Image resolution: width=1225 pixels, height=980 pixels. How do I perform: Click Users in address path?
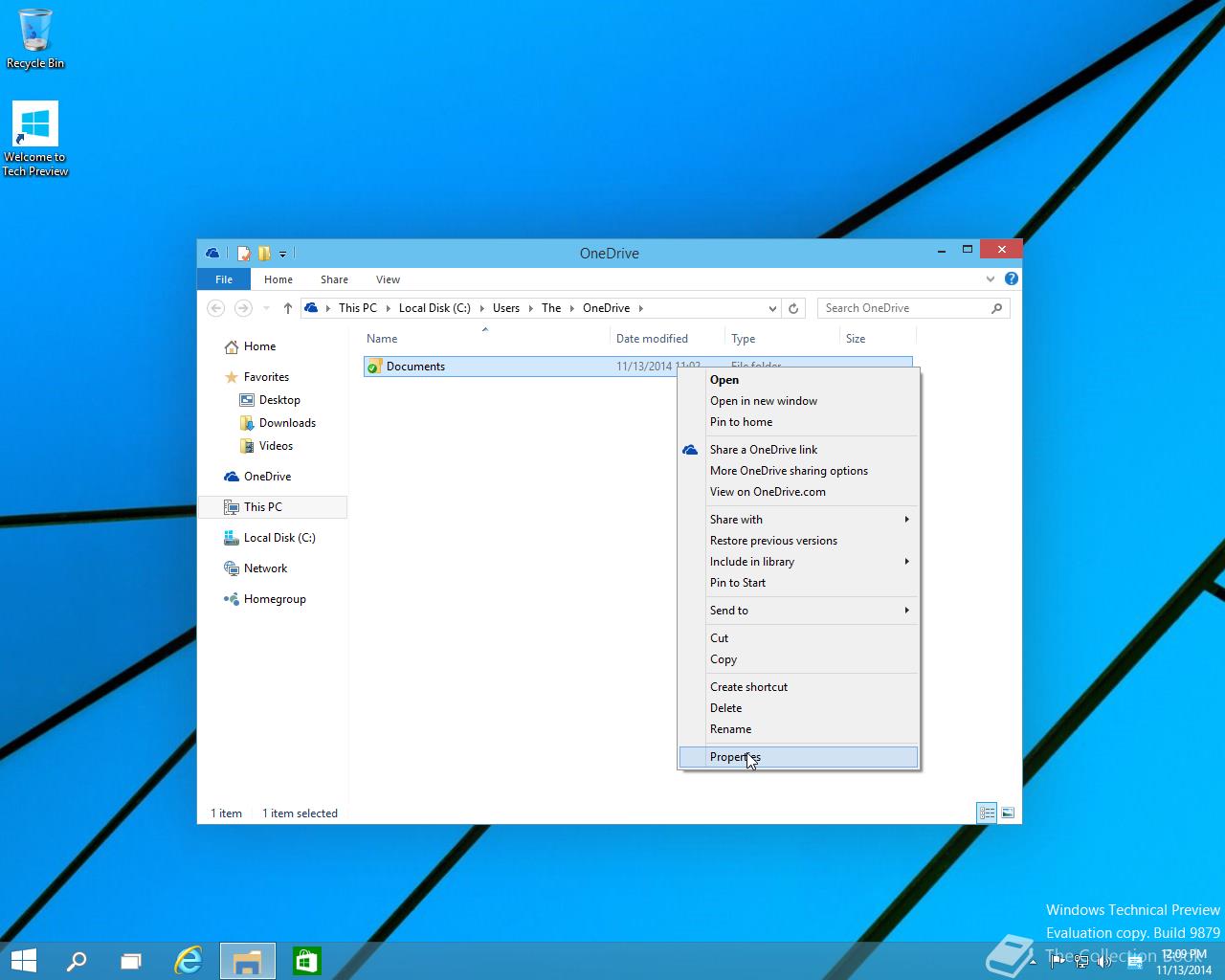[x=506, y=308]
